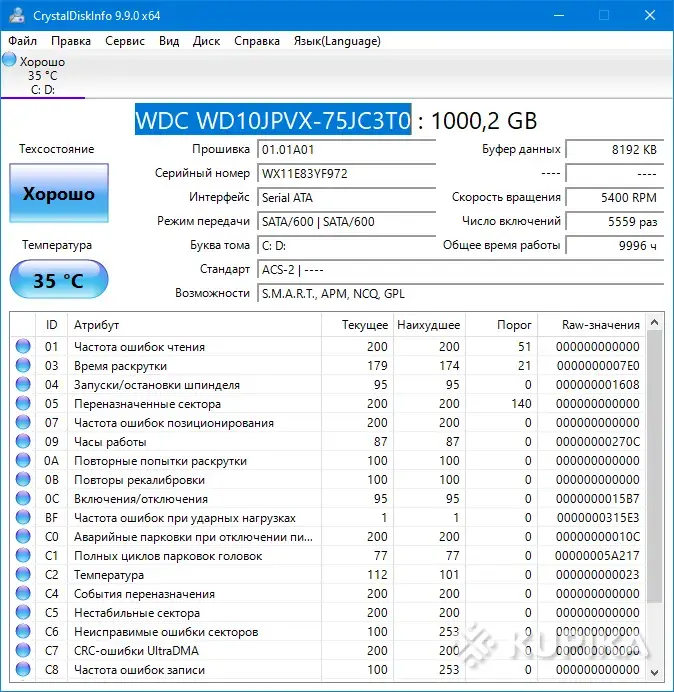Click the threshold value 140
The height and width of the screenshot is (692, 674).
[x=521, y=404]
